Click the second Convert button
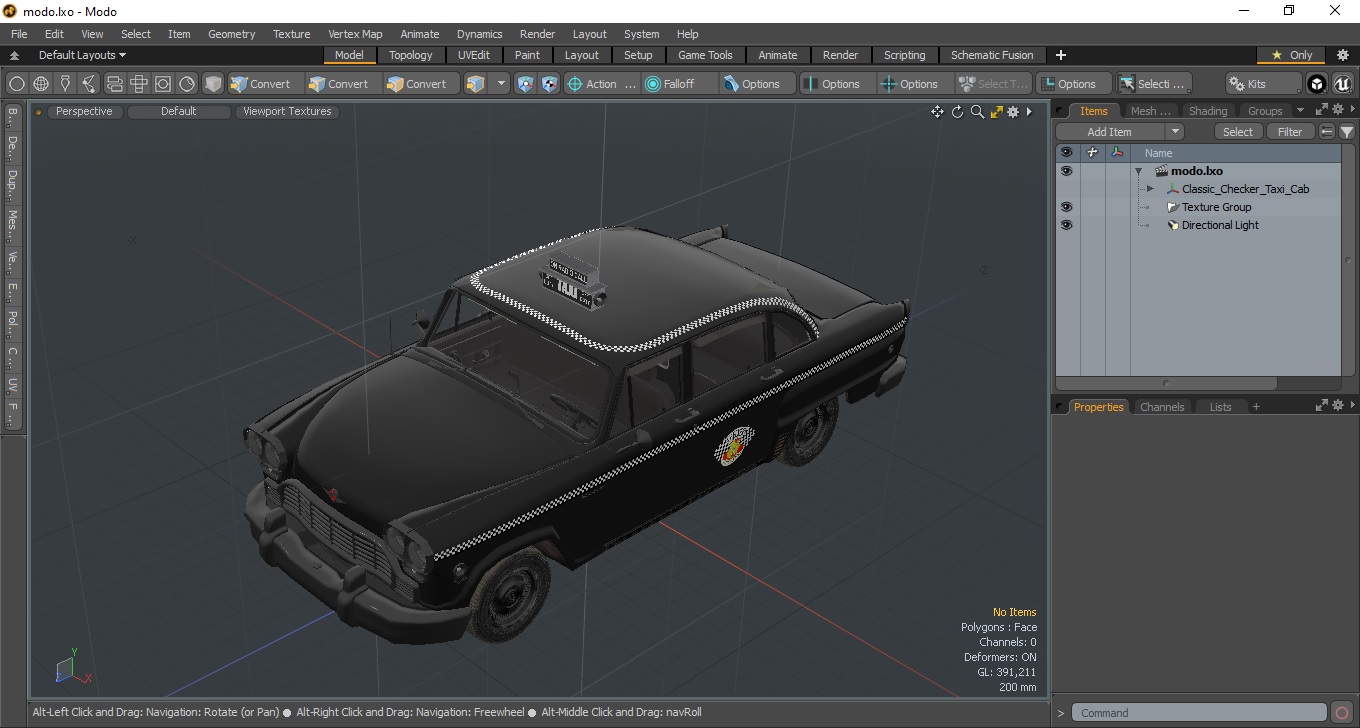Image resolution: width=1360 pixels, height=728 pixels. click(342, 84)
